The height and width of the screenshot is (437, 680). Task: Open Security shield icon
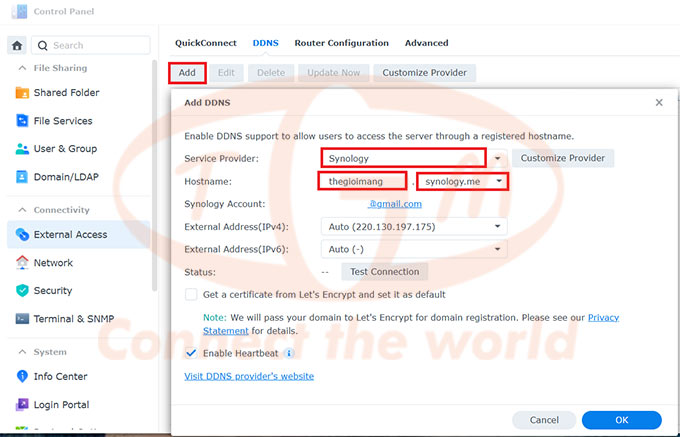coord(22,290)
